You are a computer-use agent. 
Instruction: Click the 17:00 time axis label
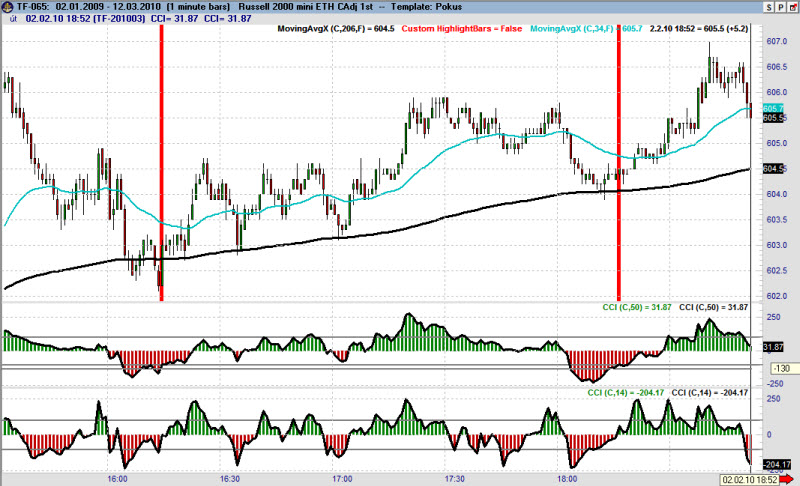point(342,479)
